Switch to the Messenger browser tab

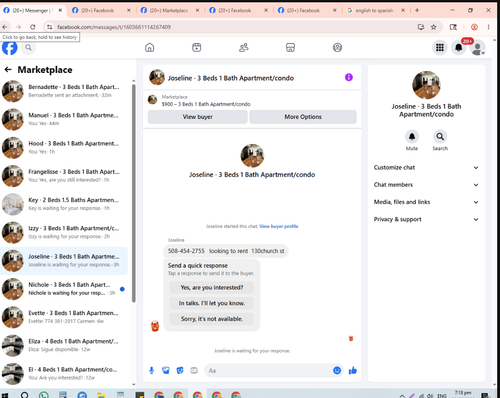click(x=32, y=10)
